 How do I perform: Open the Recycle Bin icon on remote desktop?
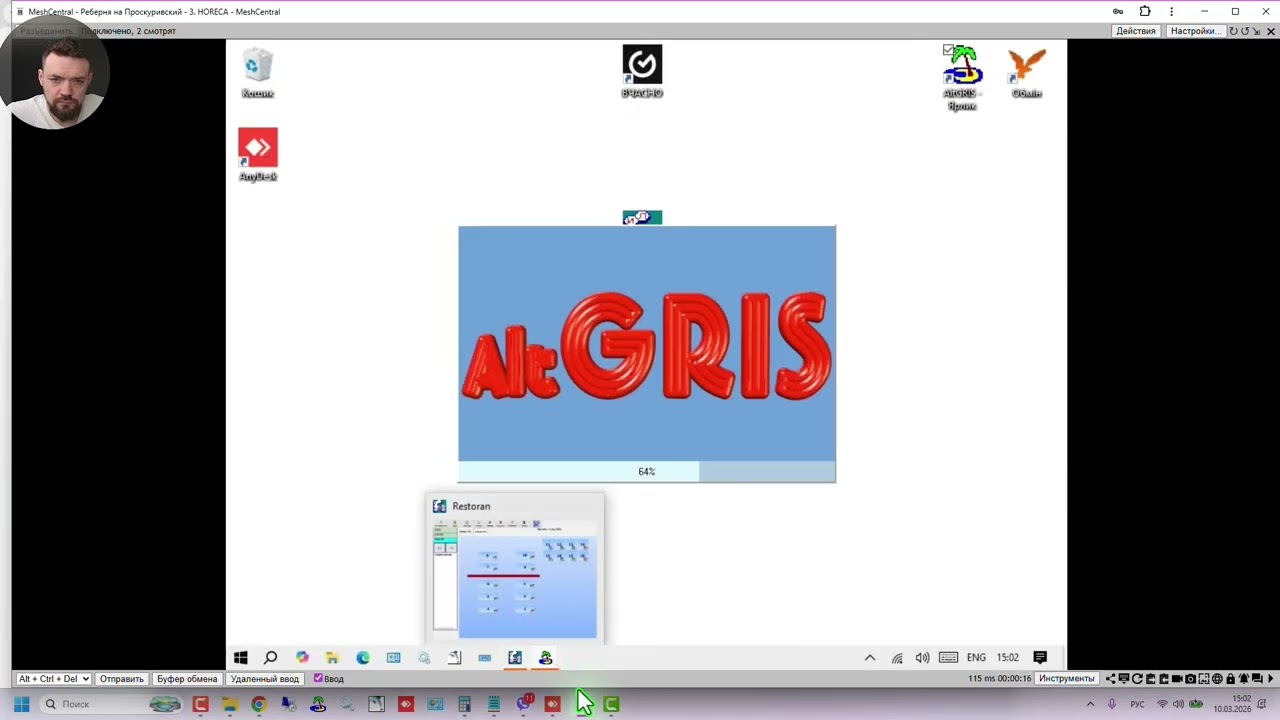(x=257, y=72)
